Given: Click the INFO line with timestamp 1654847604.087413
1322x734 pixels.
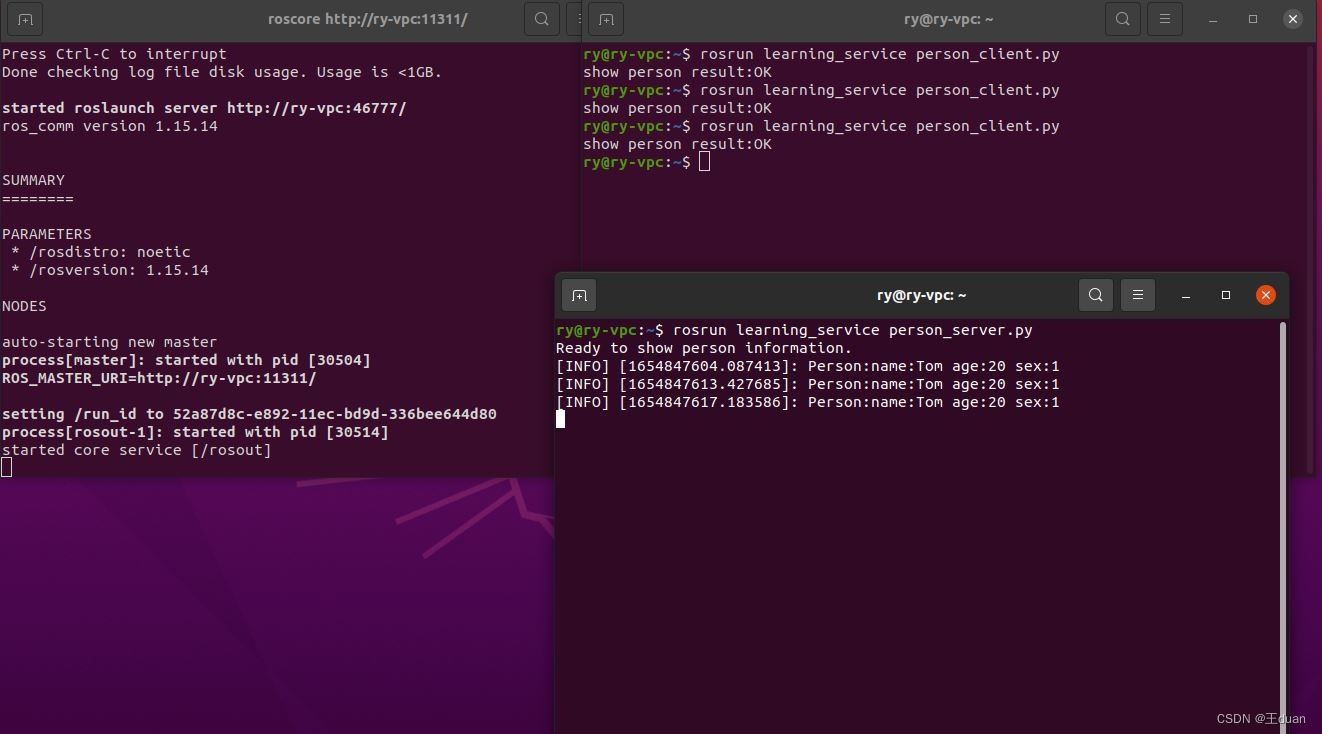Looking at the screenshot, I should point(808,366).
